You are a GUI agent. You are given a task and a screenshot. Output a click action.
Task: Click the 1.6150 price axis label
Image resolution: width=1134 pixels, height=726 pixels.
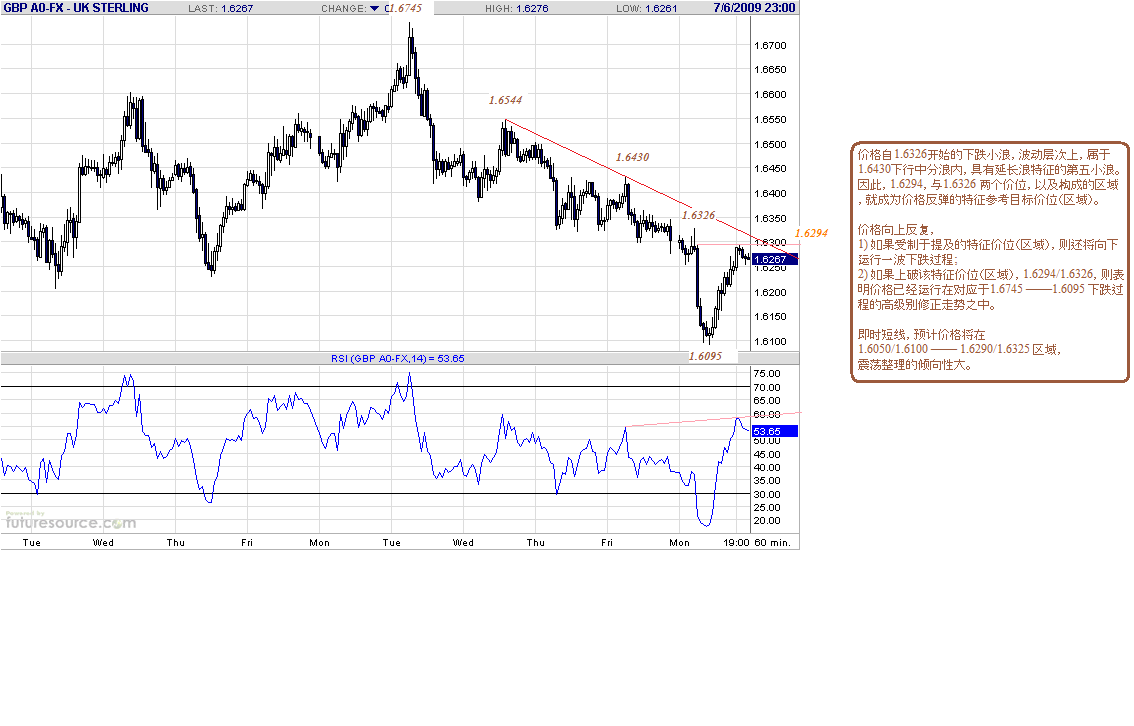coord(770,317)
